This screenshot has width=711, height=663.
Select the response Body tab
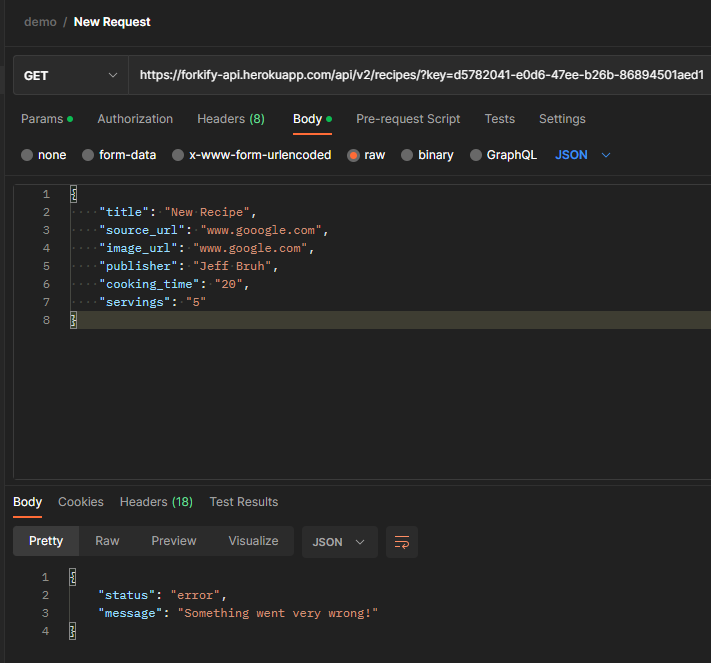click(x=27, y=502)
